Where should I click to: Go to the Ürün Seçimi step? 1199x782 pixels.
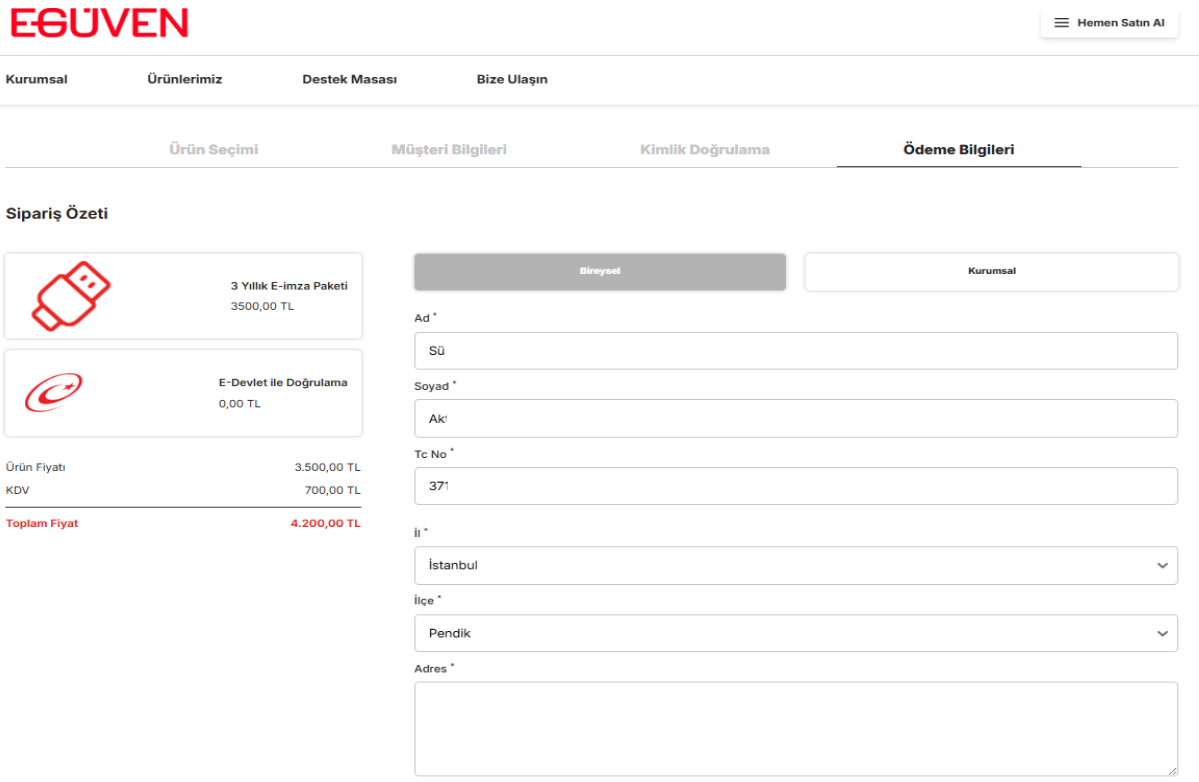(x=214, y=150)
